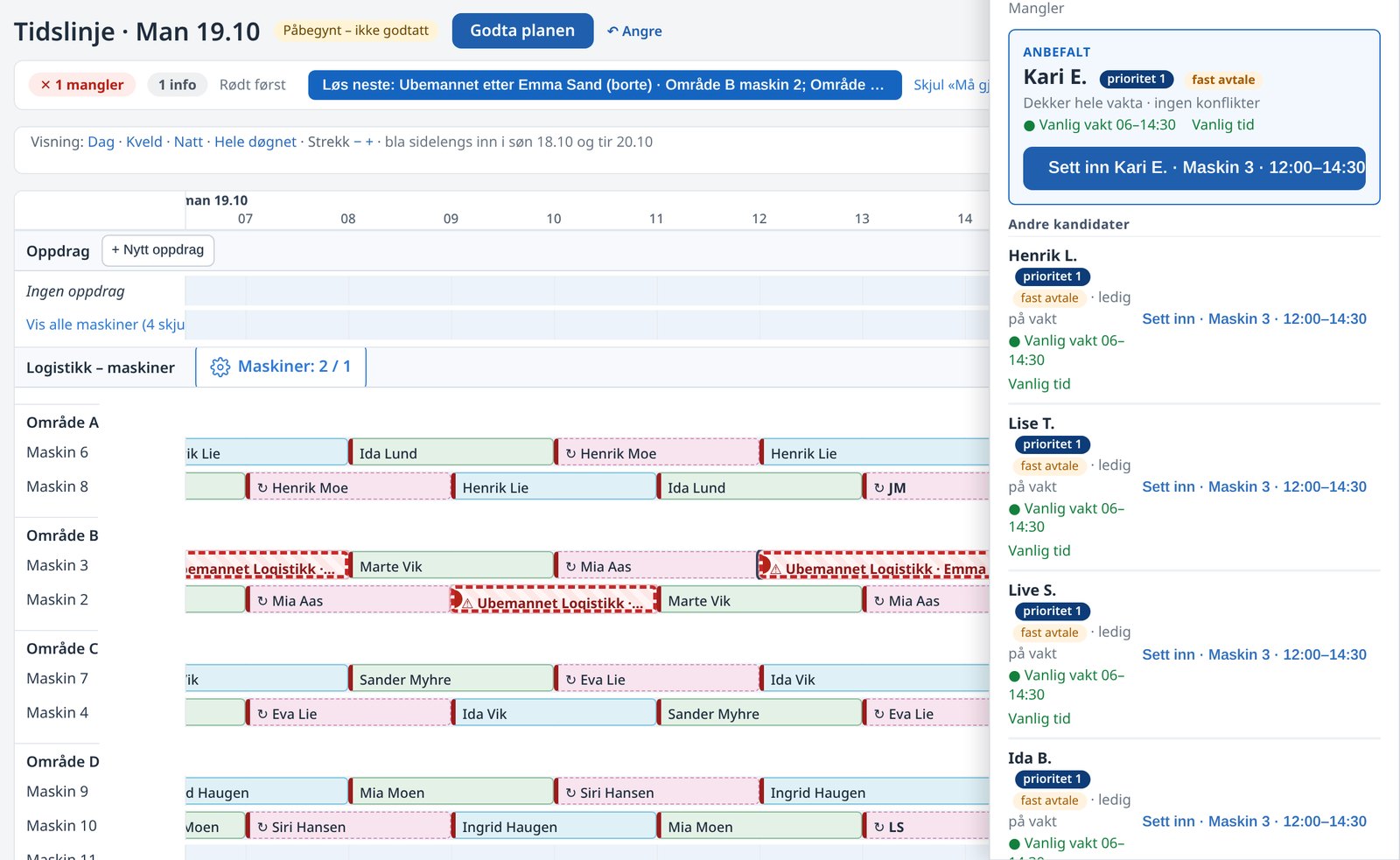This screenshot has height=860, width=1400.
Task: Click Kari E. prioritet 1 badge
Action: pyautogui.click(x=1136, y=79)
